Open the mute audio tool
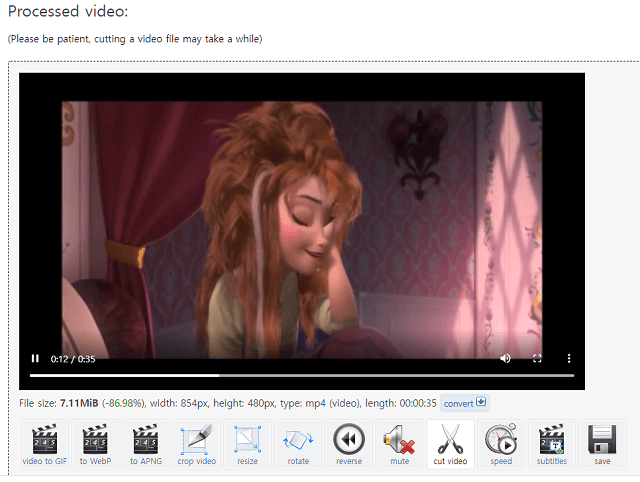Image resolution: width=640 pixels, height=482 pixels. 400,444
